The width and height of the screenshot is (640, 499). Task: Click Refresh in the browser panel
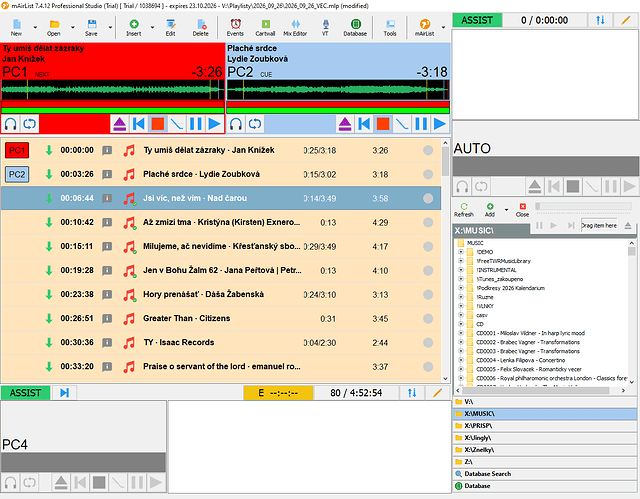pos(464,210)
